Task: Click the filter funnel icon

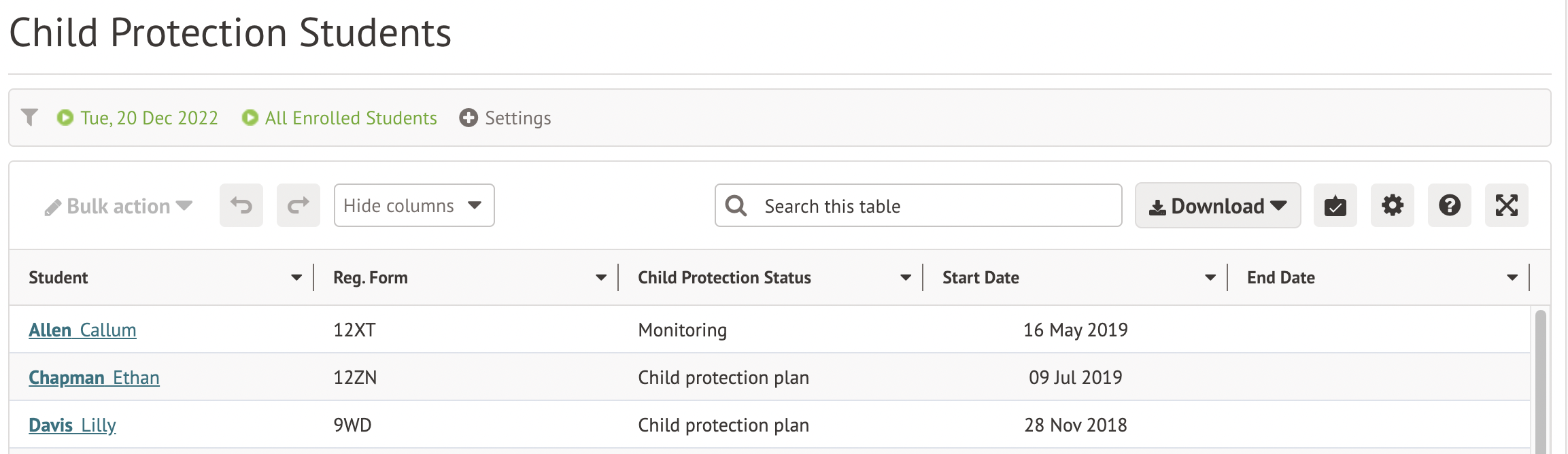Action: click(29, 118)
